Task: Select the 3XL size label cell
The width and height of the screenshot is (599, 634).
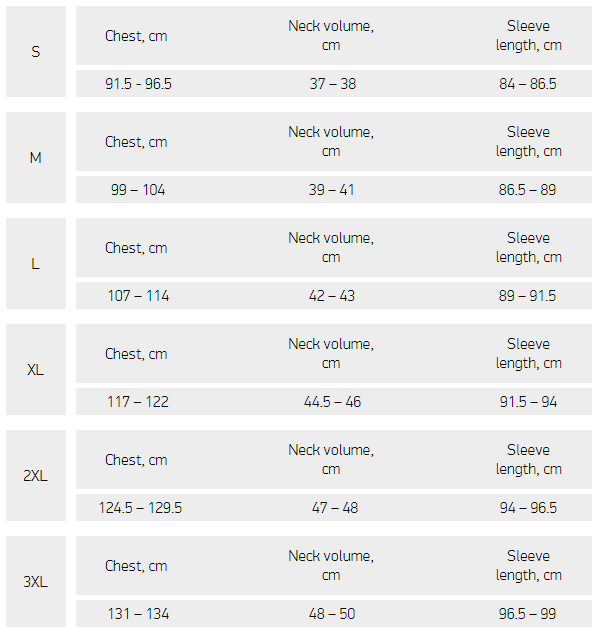Action: pyautogui.click(x=36, y=581)
